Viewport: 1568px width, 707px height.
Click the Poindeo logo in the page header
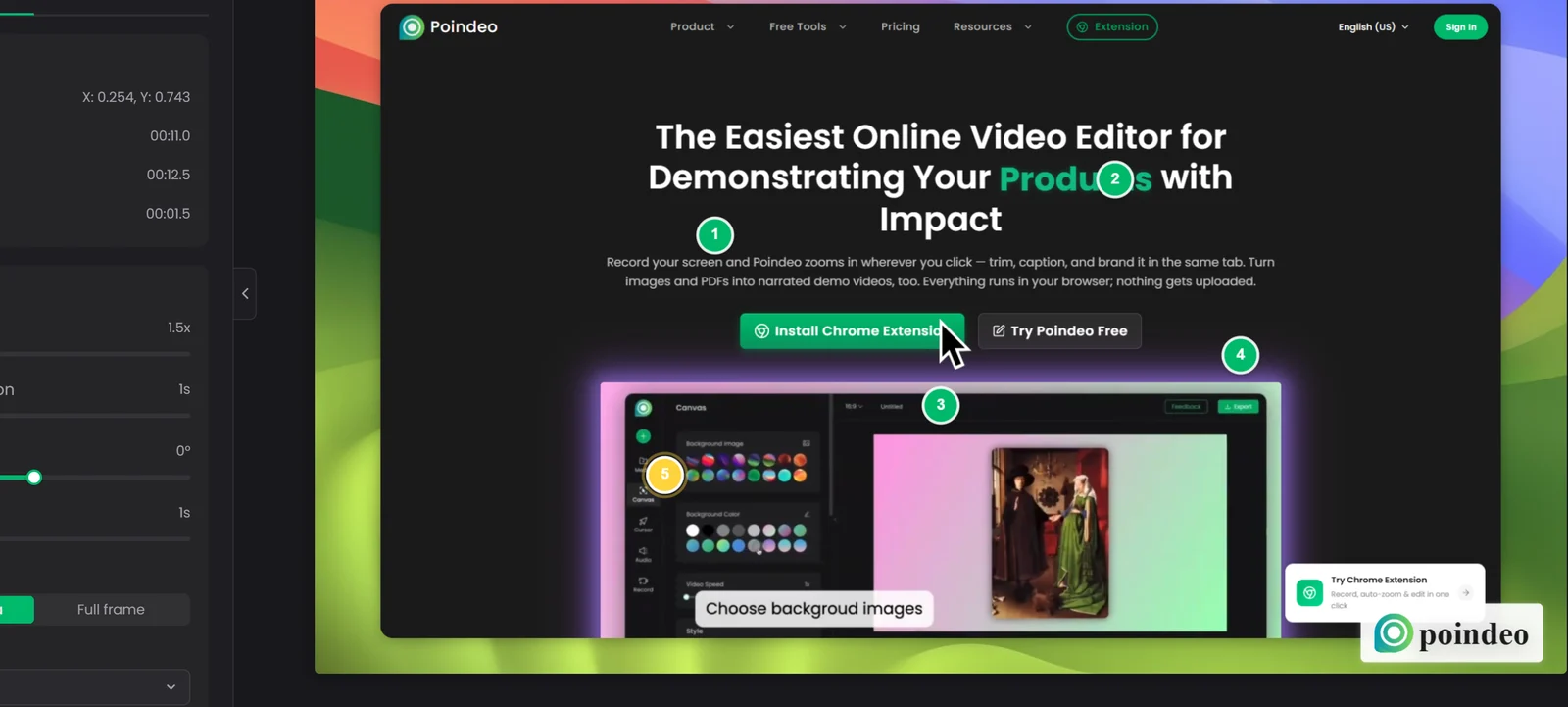[x=449, y=27]
